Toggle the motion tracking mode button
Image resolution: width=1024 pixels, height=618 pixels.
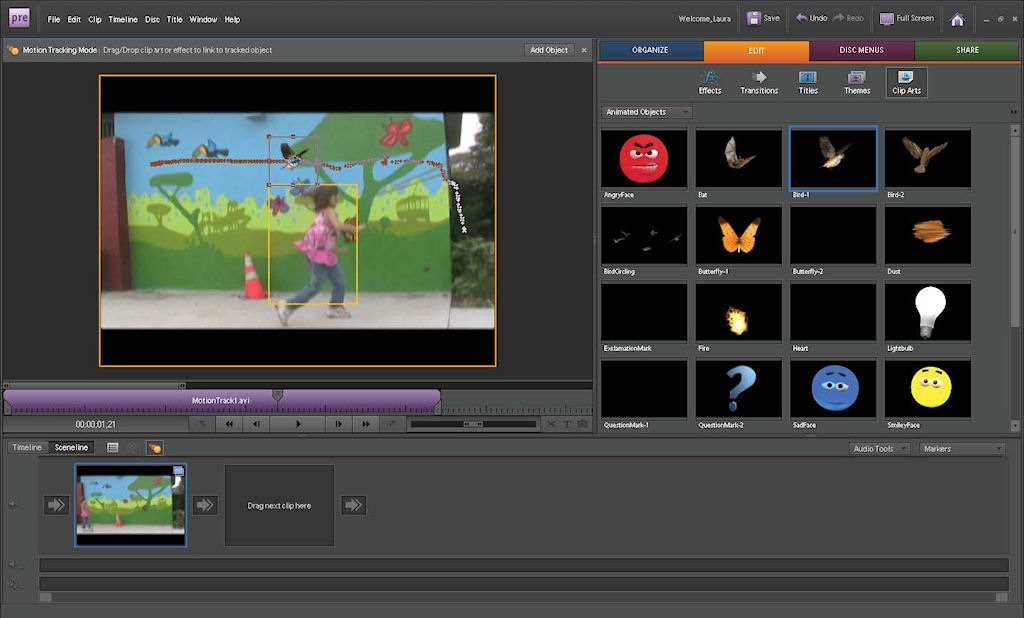pyautogui.click(x=155, y=448)
